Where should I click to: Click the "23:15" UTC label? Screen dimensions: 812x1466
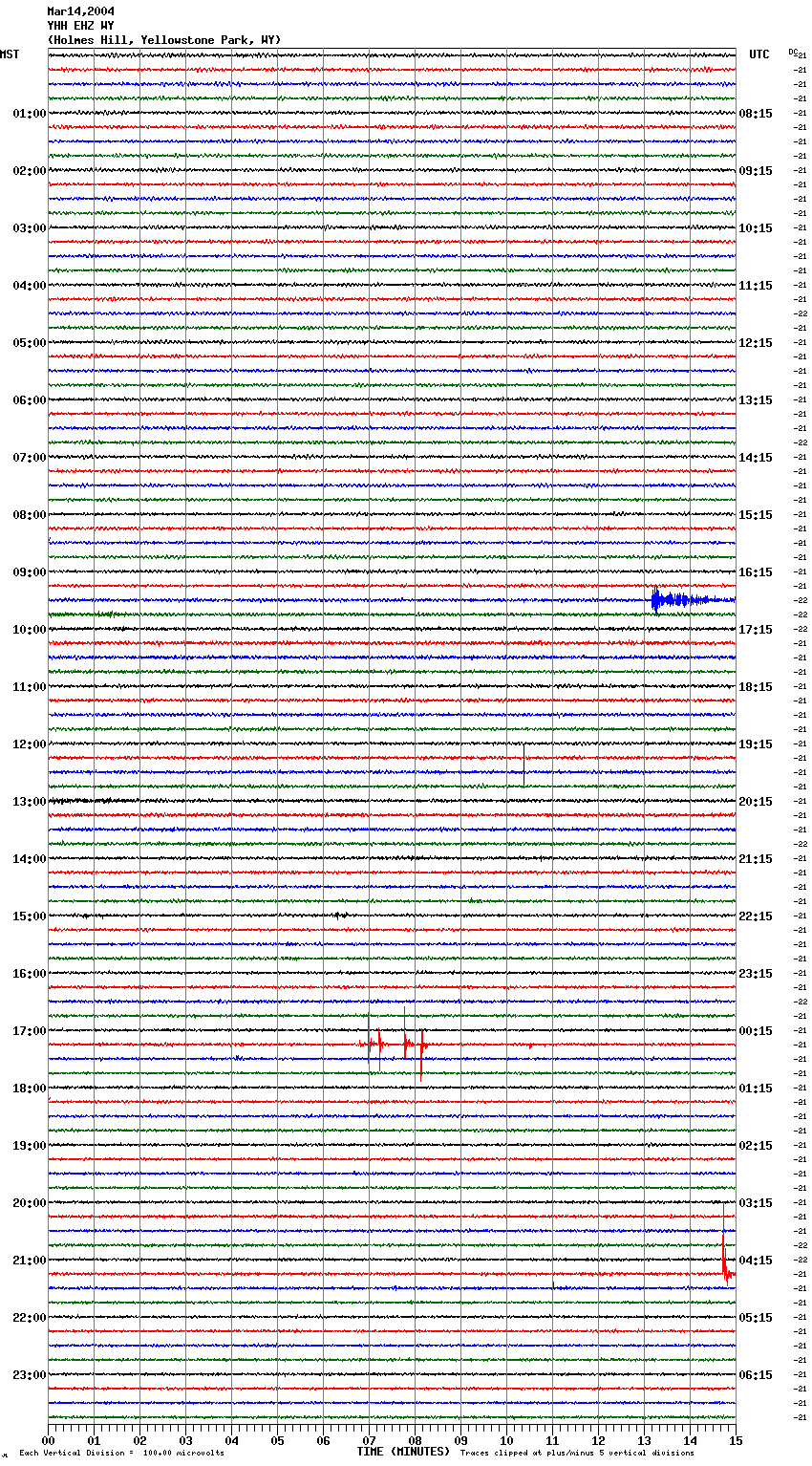756,974
